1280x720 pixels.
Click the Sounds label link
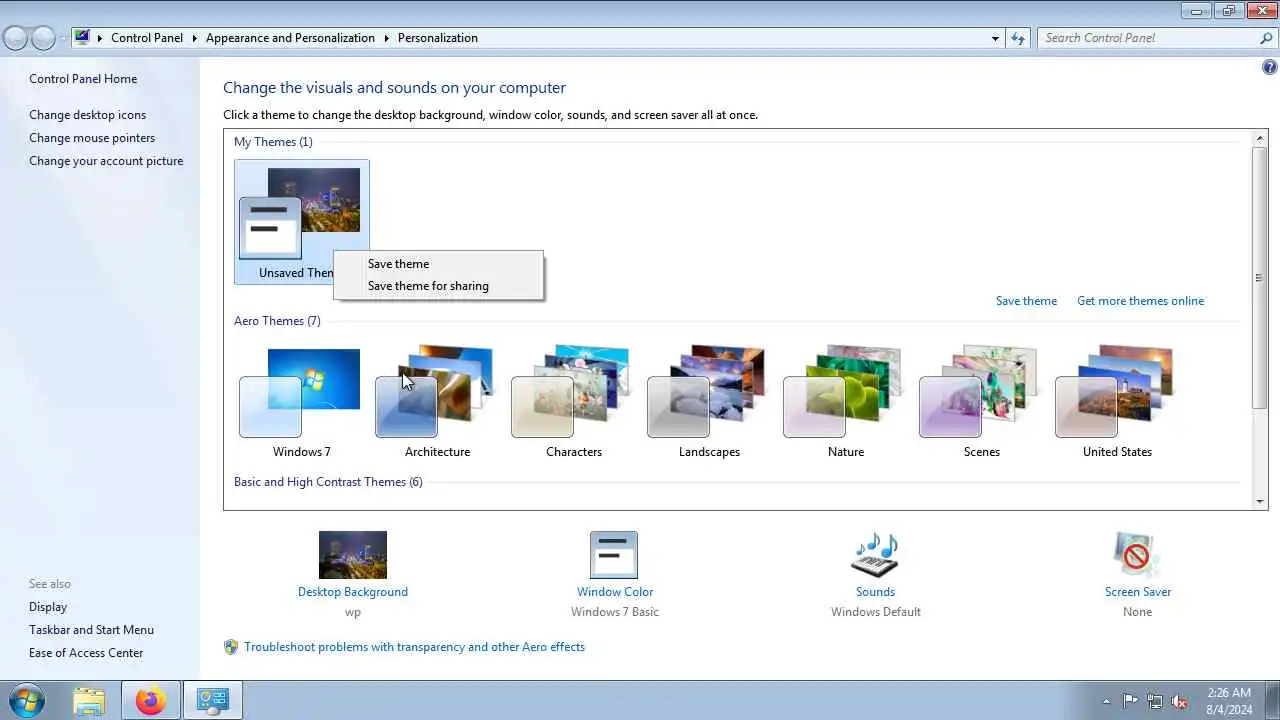pyautogui.click(x=875, y=592)
